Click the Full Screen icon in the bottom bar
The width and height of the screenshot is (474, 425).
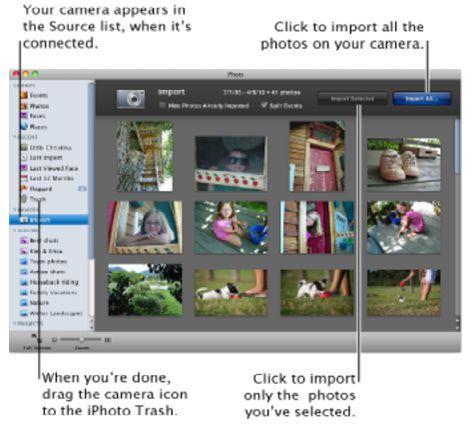pyautogui.click(x=37, y=338)
